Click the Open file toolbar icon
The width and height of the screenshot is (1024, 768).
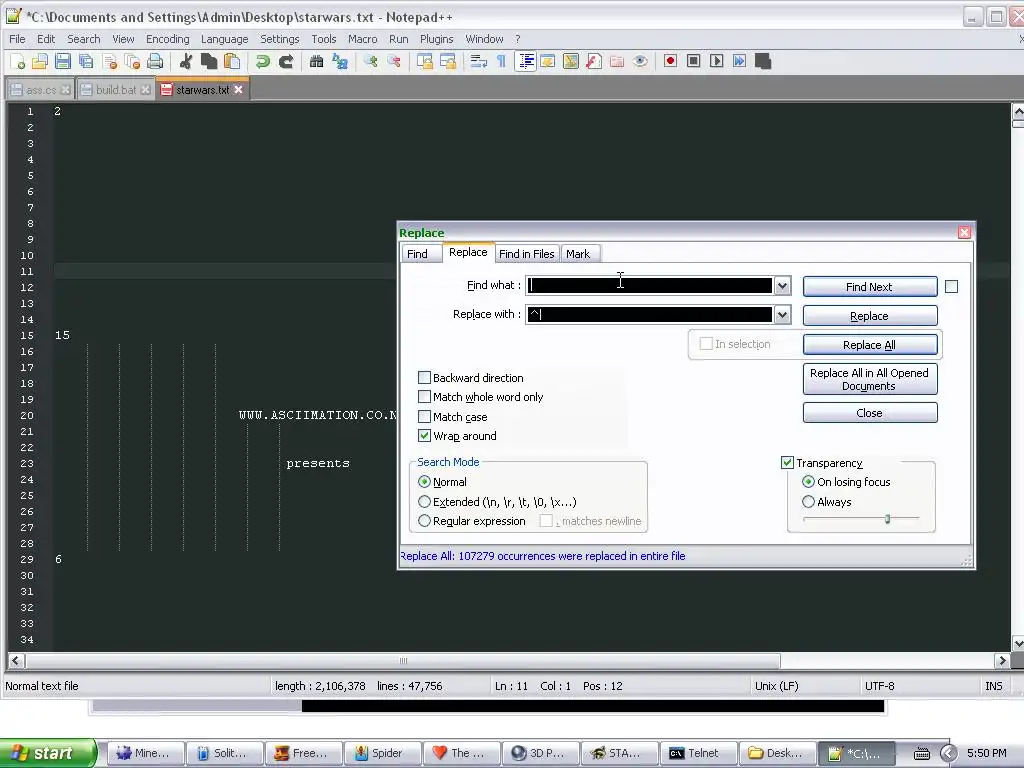click(x=40, y=61)
